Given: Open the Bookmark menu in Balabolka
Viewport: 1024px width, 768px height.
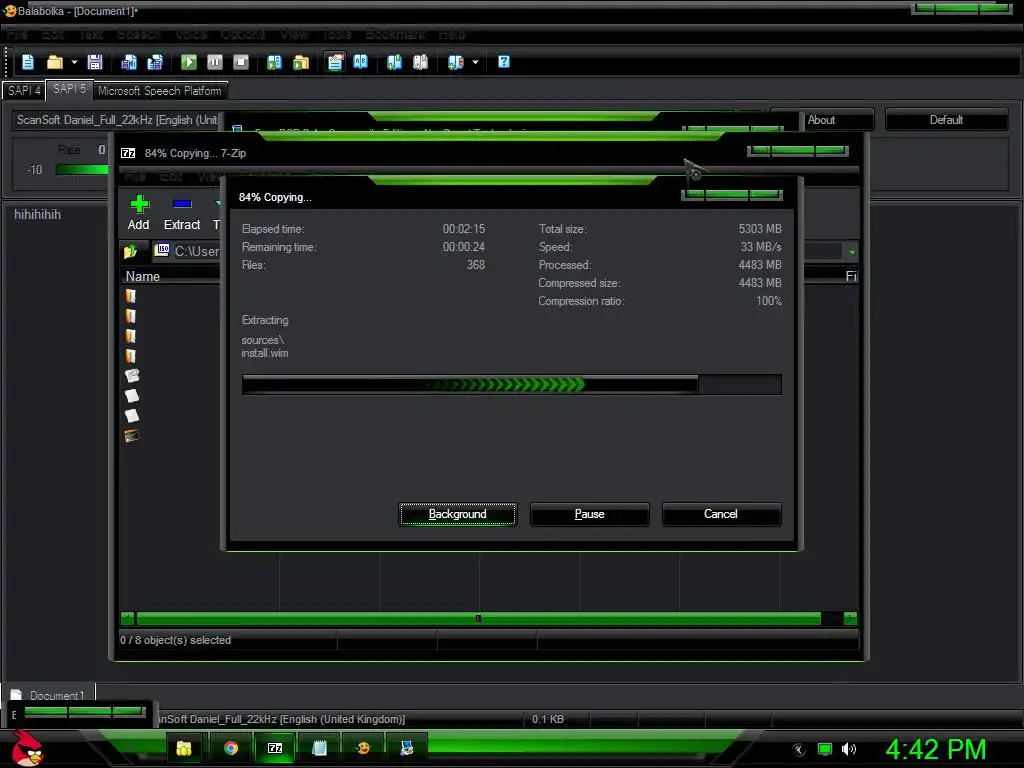Looking at the screenshot, I should tap(395, 34).
